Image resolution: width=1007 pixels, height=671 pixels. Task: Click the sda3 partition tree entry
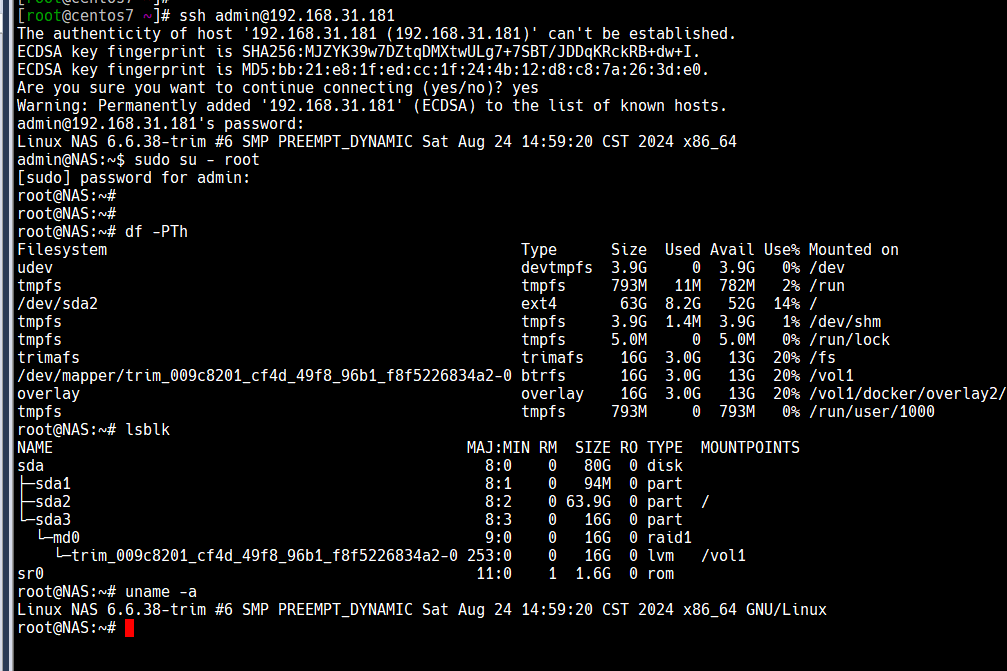53,519
